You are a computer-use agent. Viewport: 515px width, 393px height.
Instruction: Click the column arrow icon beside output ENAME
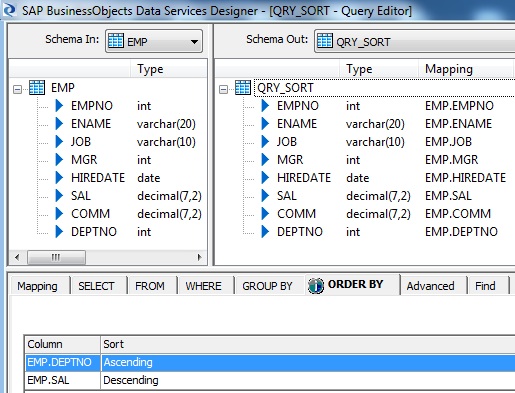265,124
